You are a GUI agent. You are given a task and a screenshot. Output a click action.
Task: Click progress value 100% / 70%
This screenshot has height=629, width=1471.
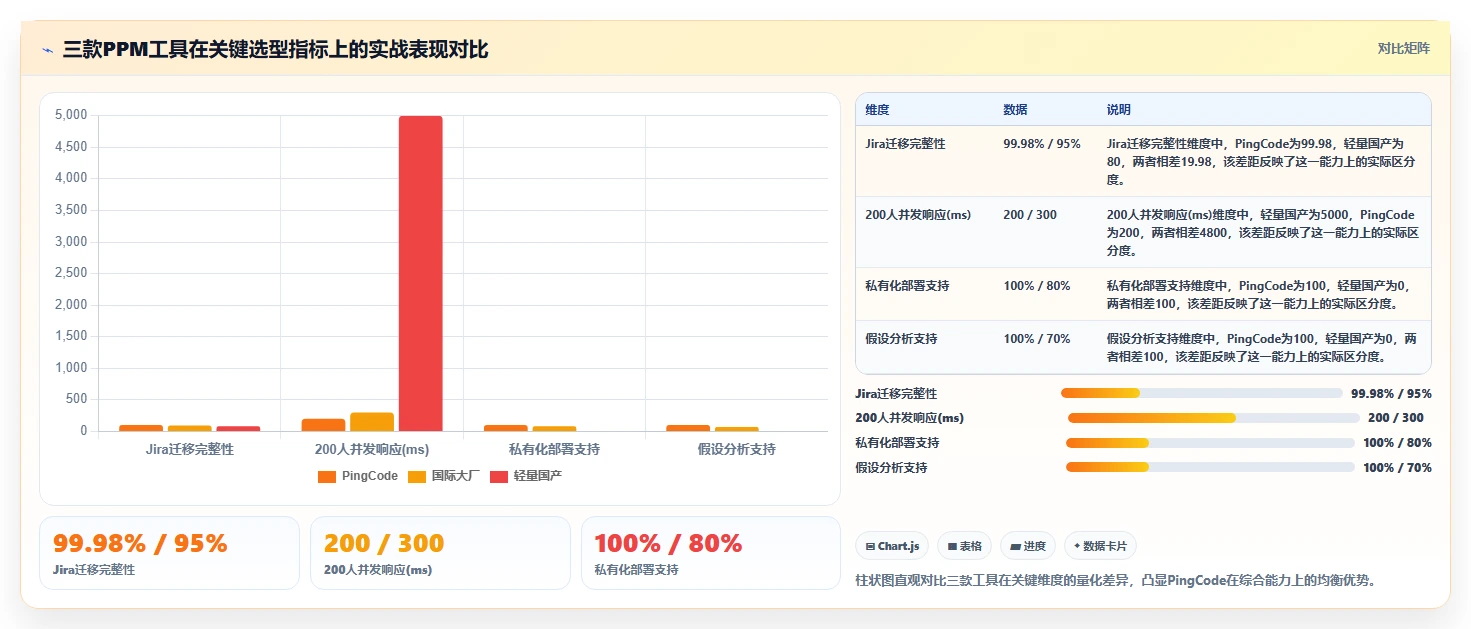(x=1397, y=468)
